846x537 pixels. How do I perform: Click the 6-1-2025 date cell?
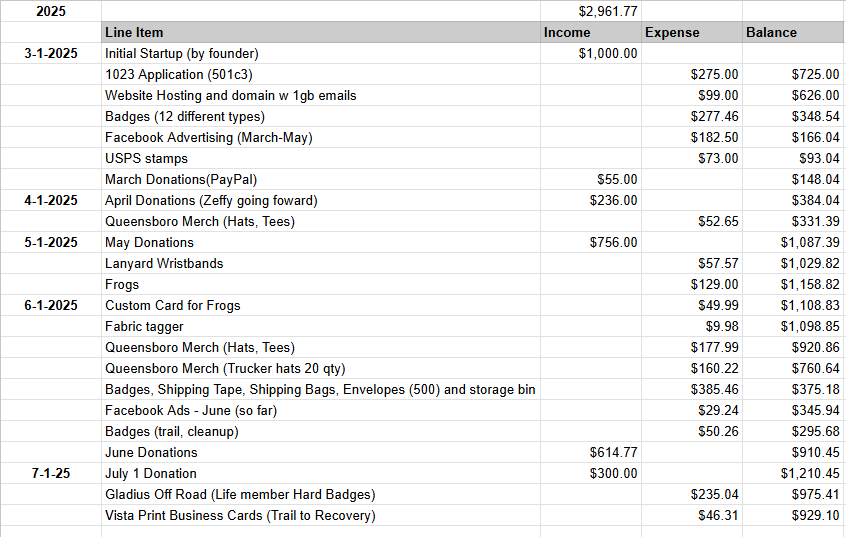pyautogui.click(x=51, y=305)
